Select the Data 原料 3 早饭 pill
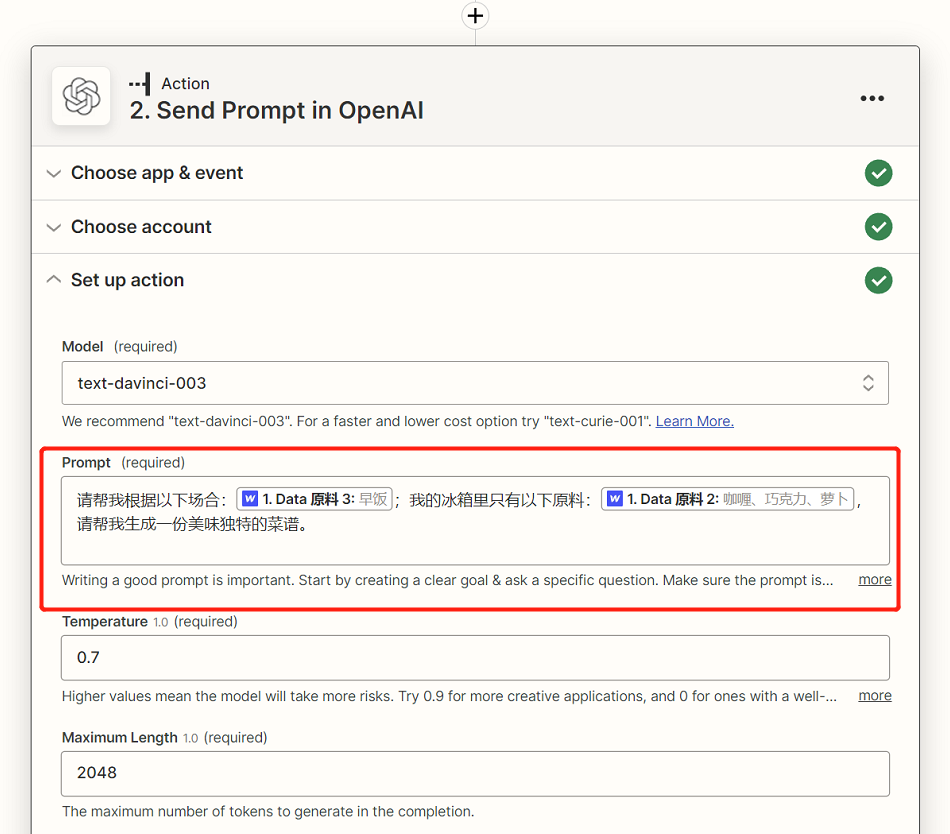The height and width of the screenshot is (834, 950). [314, 499]
